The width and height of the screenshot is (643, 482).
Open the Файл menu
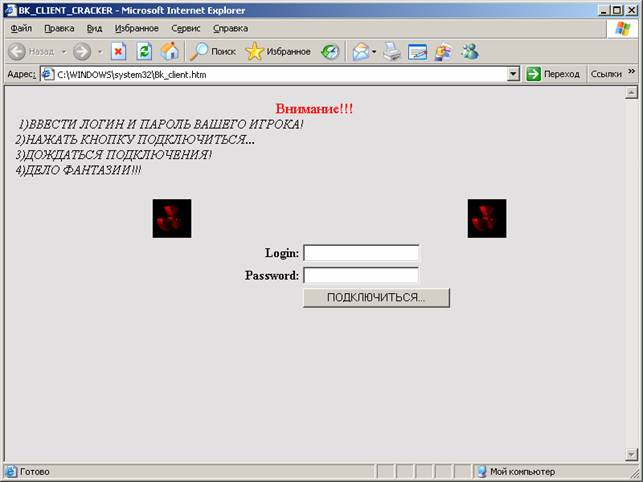point(21,28)
